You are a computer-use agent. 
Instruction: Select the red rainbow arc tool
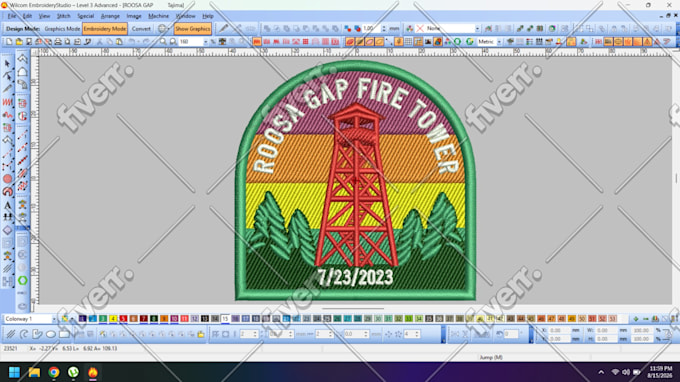click(7, 191)
